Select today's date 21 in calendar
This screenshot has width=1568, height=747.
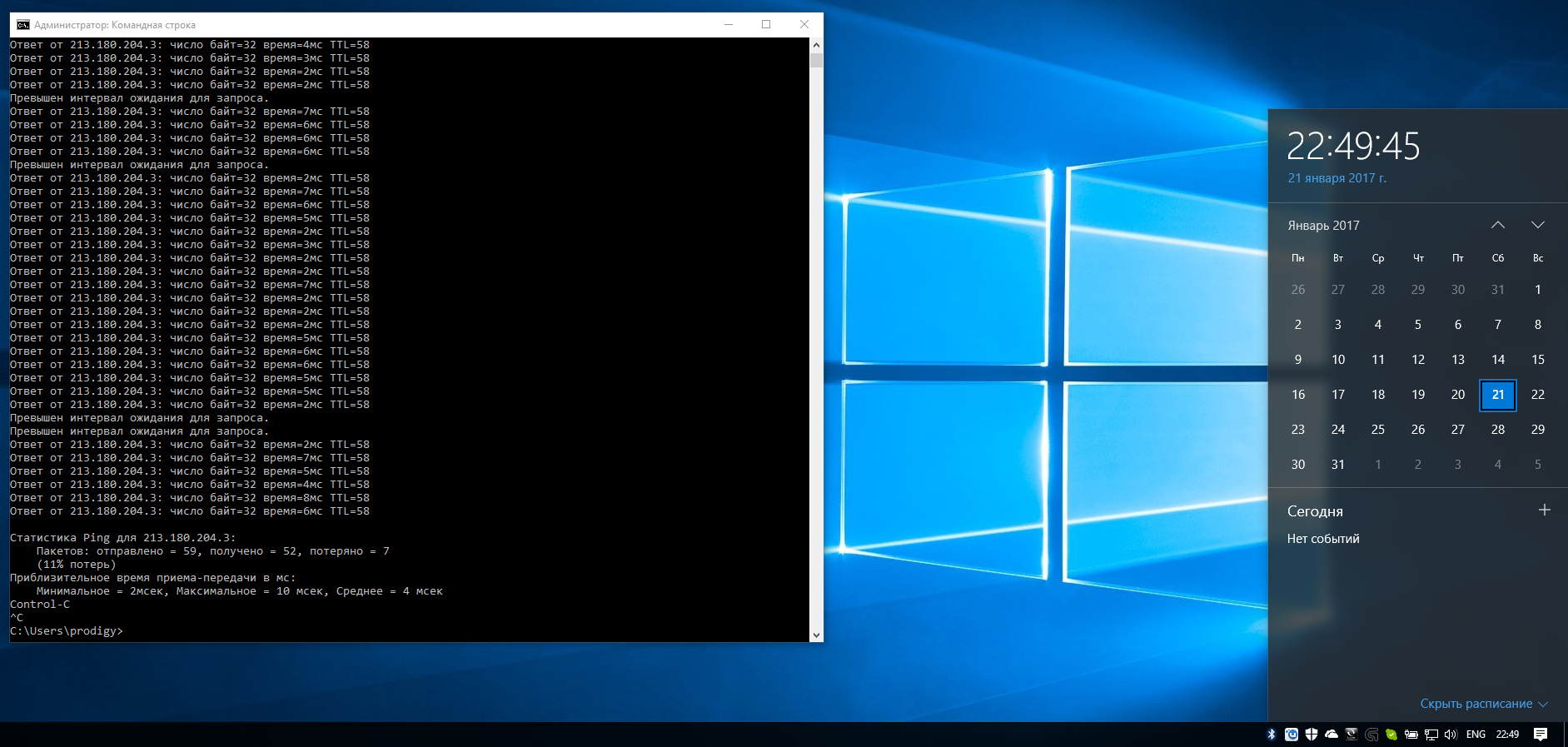[x=1498, y=395]
